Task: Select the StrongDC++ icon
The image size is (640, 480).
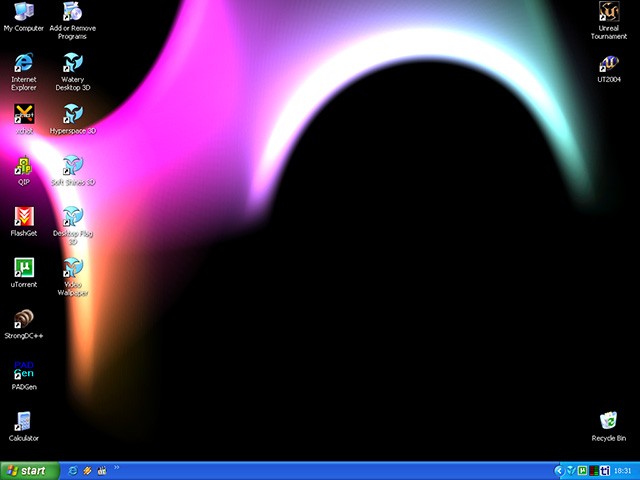Action: 24,324
